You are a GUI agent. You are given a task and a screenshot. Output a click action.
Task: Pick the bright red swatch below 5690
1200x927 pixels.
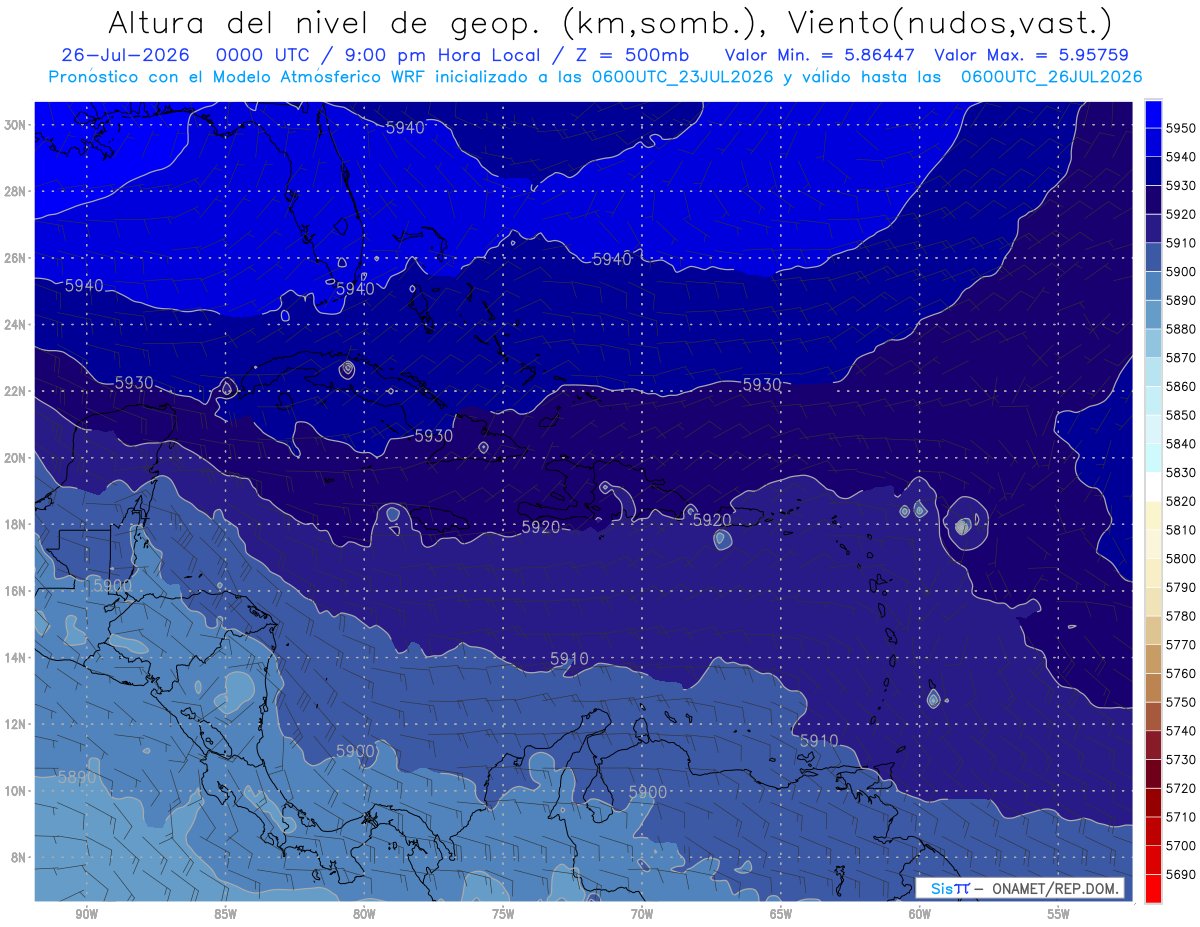coord(1153,888)
